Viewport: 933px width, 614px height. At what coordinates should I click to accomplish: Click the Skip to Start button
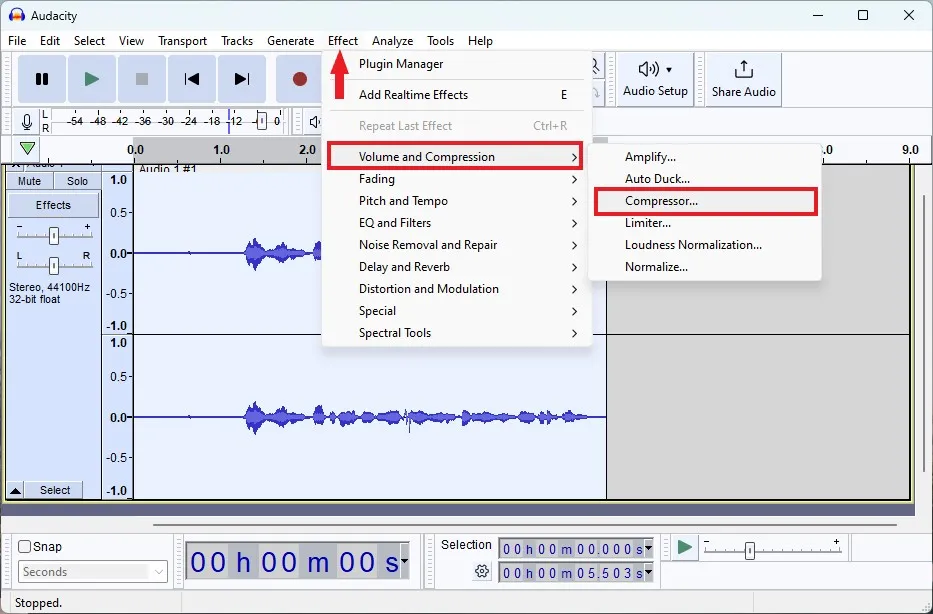click(x=192, y=79)
